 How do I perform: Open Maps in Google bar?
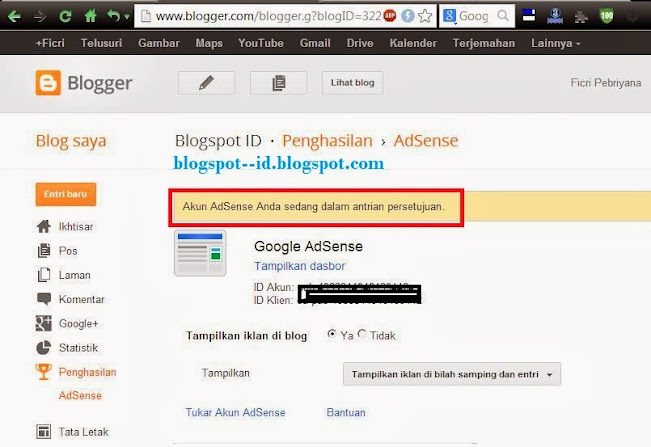pos(209,43)
